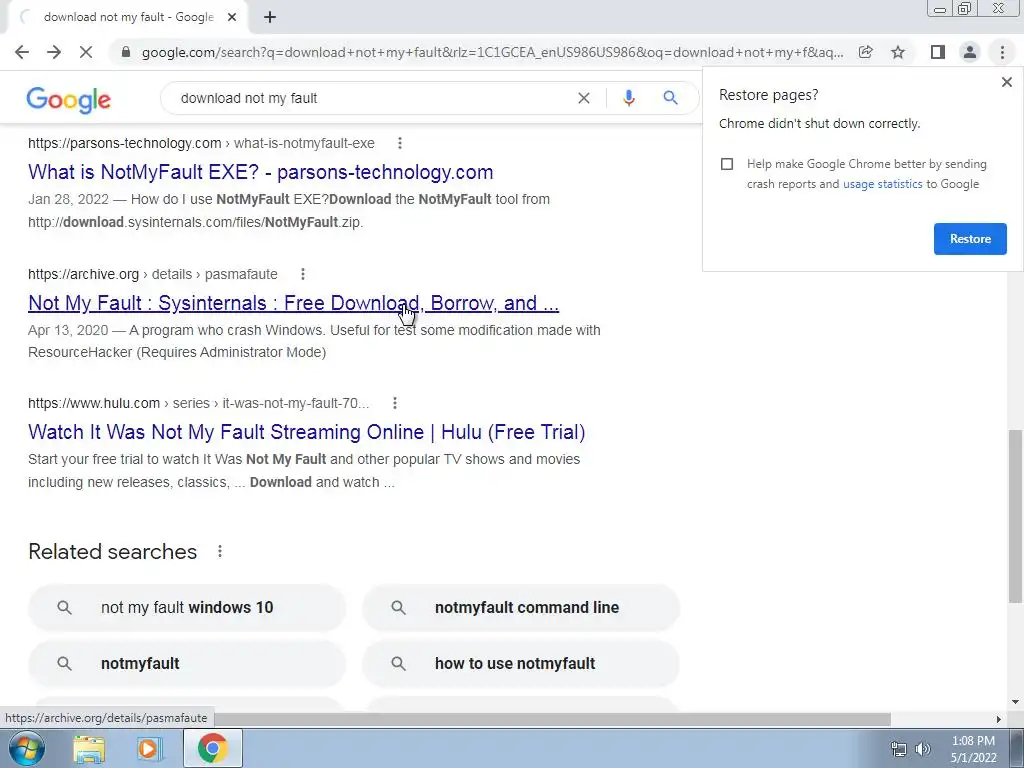Viewport: 1024px width, 768px height.
Task: Enable sending crash reports to Google
Action: [727, 164]
